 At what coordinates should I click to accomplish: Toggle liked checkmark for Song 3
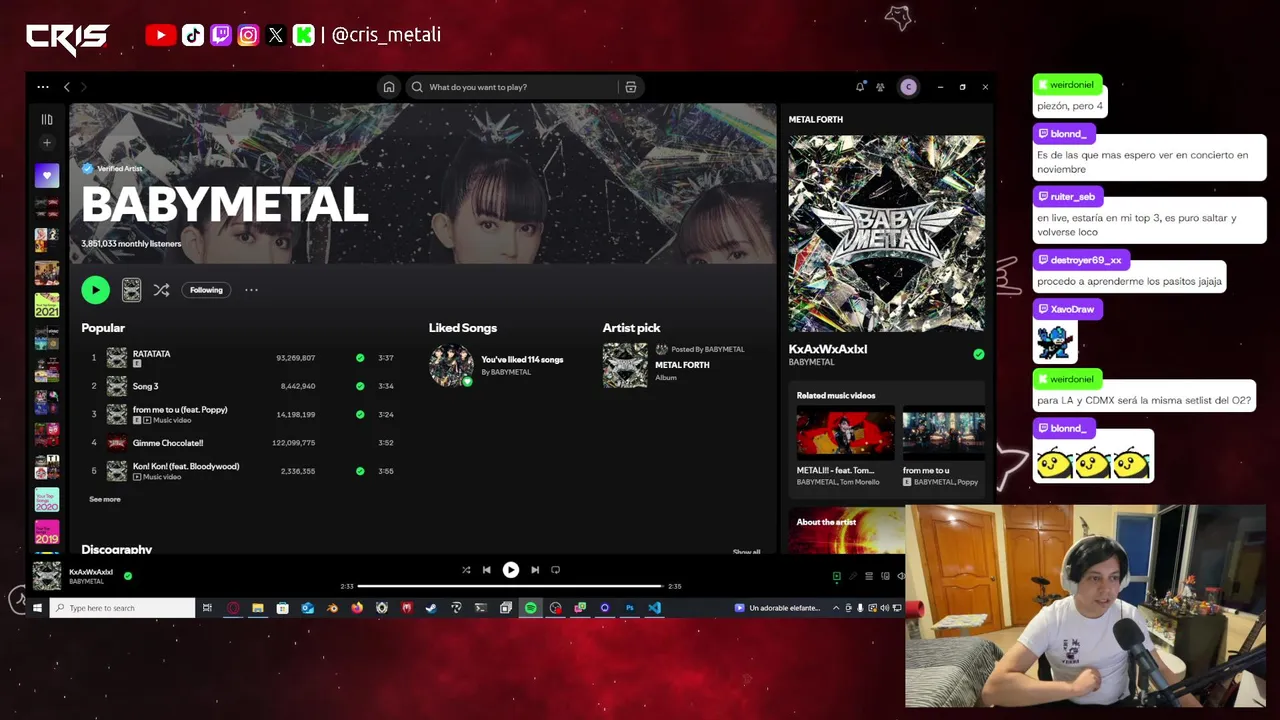coord(360,386)
